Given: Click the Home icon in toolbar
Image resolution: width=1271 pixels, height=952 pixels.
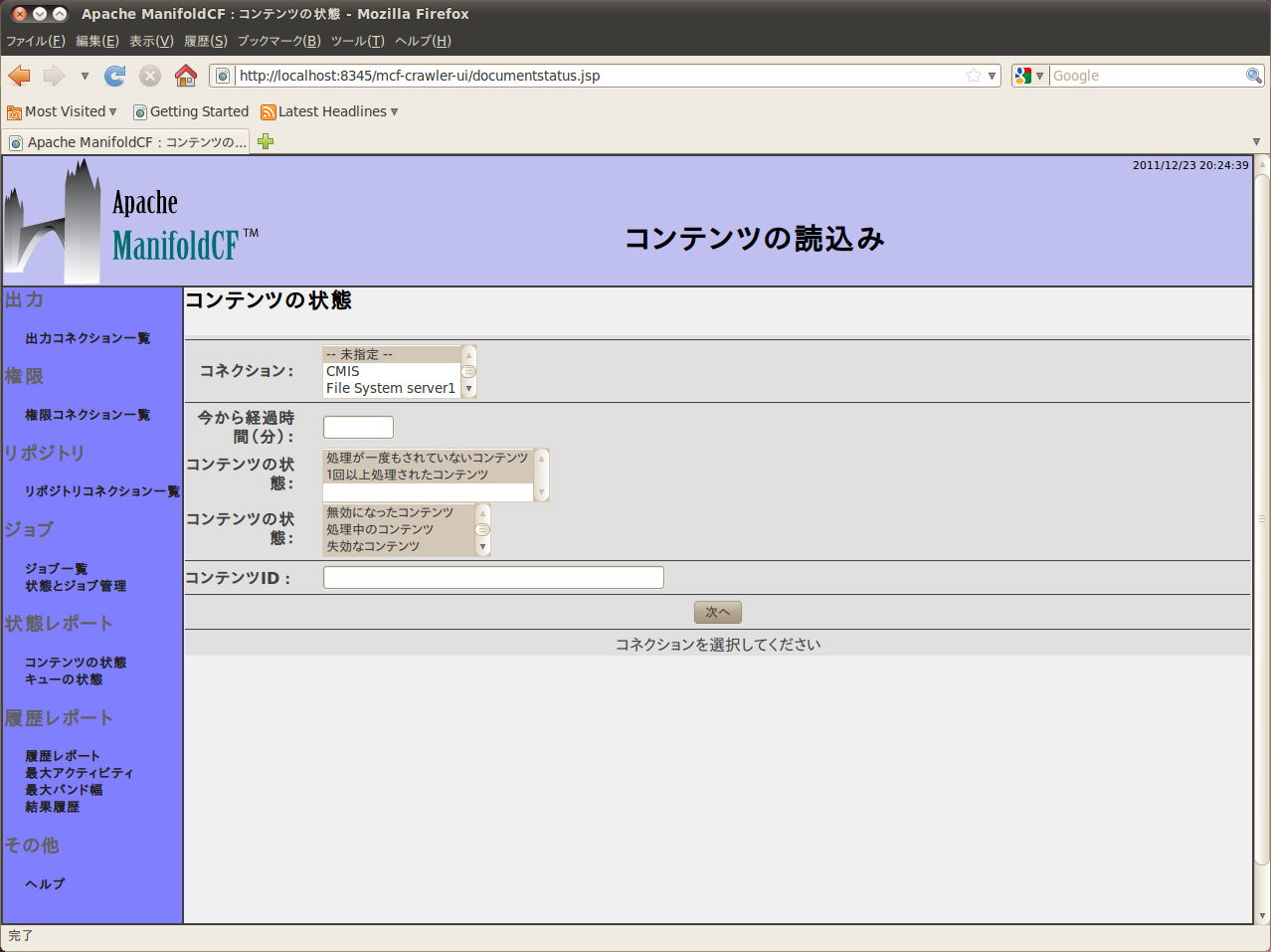Looking at the screenshot, I should pos(185,76).
